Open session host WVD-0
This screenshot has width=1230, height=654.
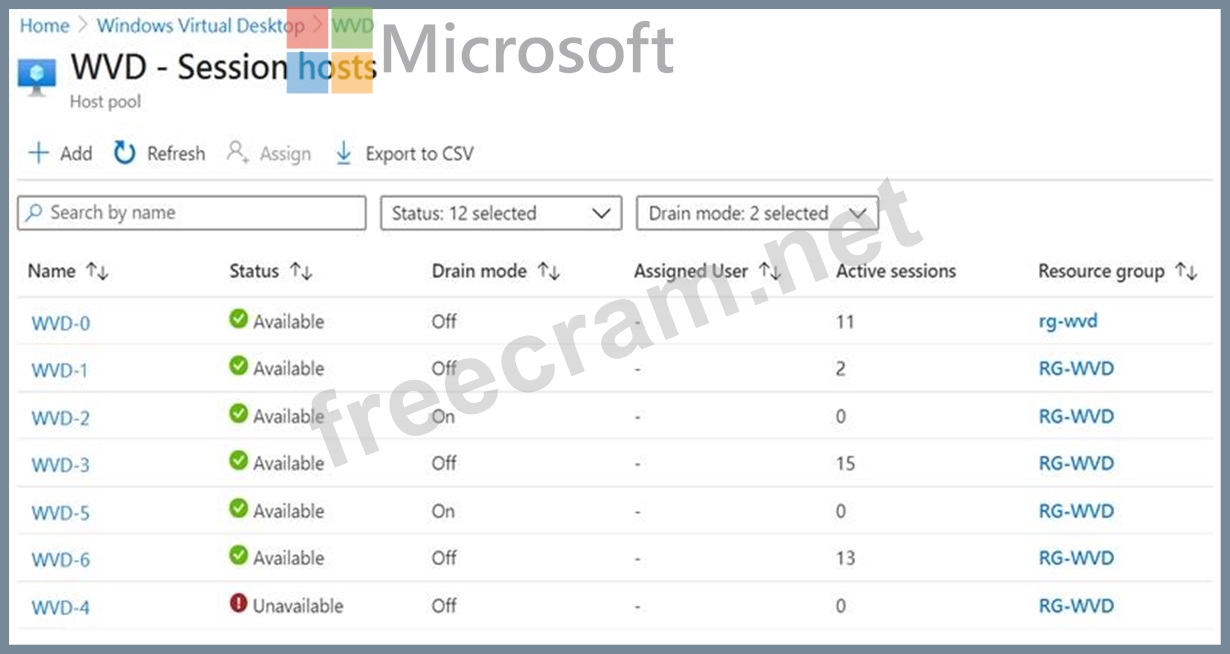tap(60, 323)
